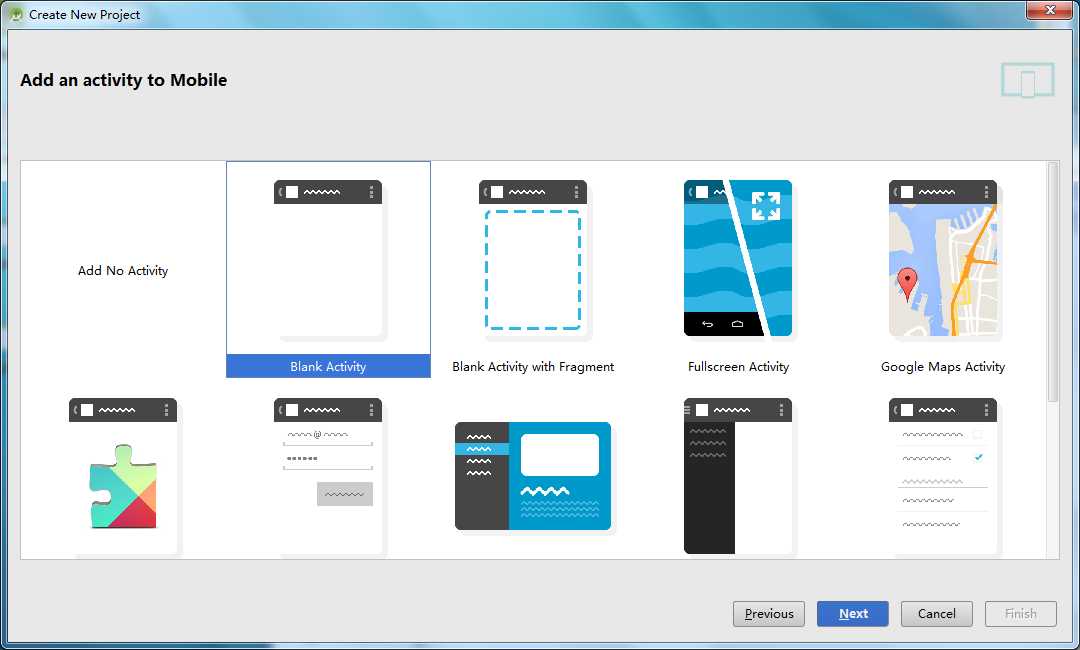Choose the Blank Activity with Fragment thumbnail
The width and height of the screenshot is (1080, 650).
point(533,259)
